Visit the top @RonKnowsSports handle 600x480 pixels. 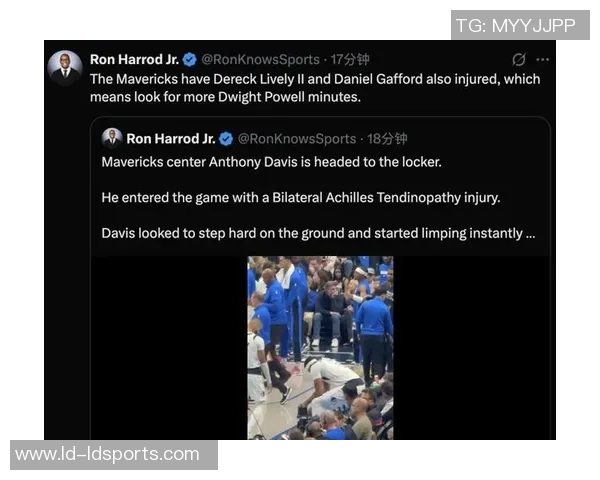pos(260,59)
